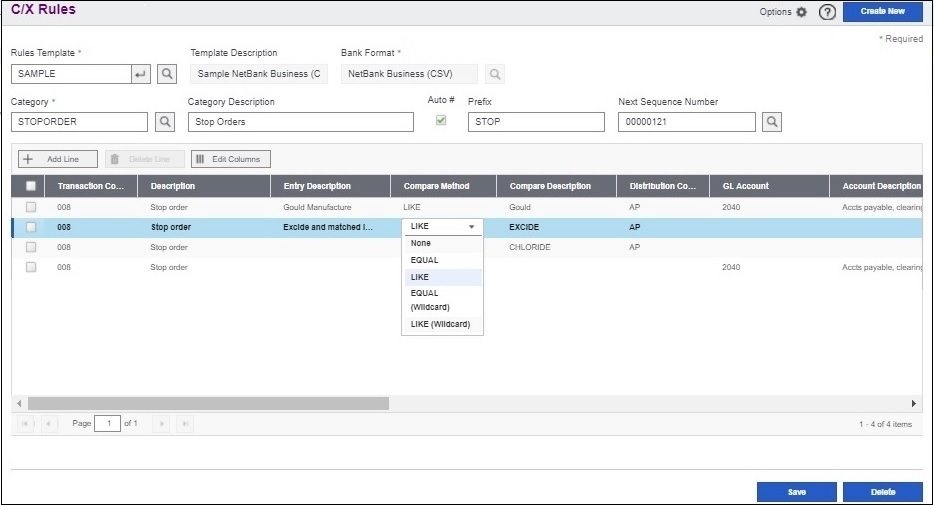This screenshot has height=505, width=934.
Task: Click into the Prefix input field
Action: pos(536,122)
